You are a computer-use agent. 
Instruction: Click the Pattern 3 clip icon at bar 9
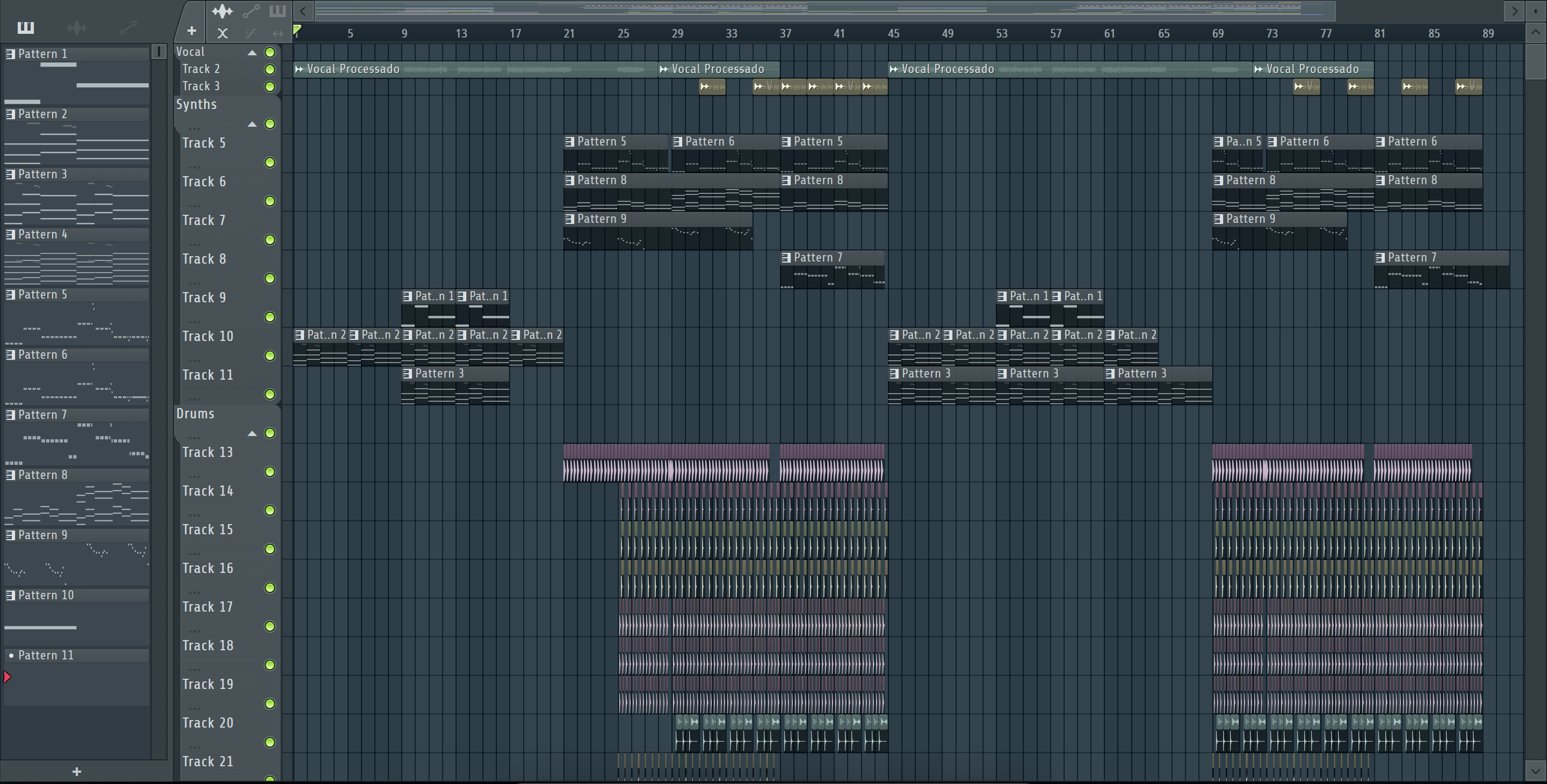[407, 374]
